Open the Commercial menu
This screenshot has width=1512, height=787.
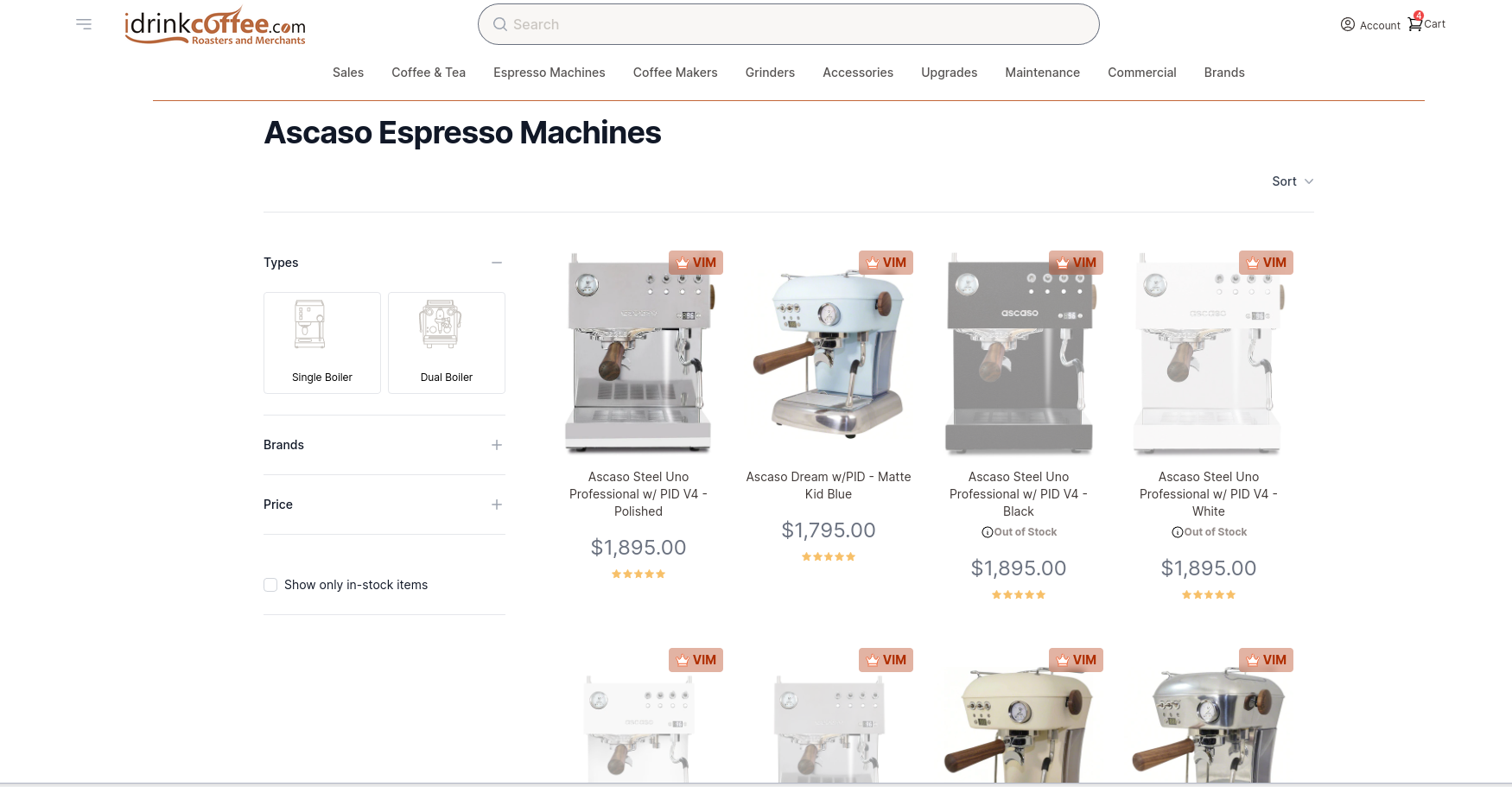click(x=1142, y=73)
